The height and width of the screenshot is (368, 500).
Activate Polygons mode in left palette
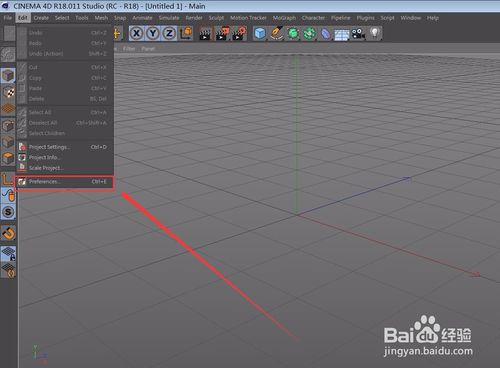click(8, 158)
